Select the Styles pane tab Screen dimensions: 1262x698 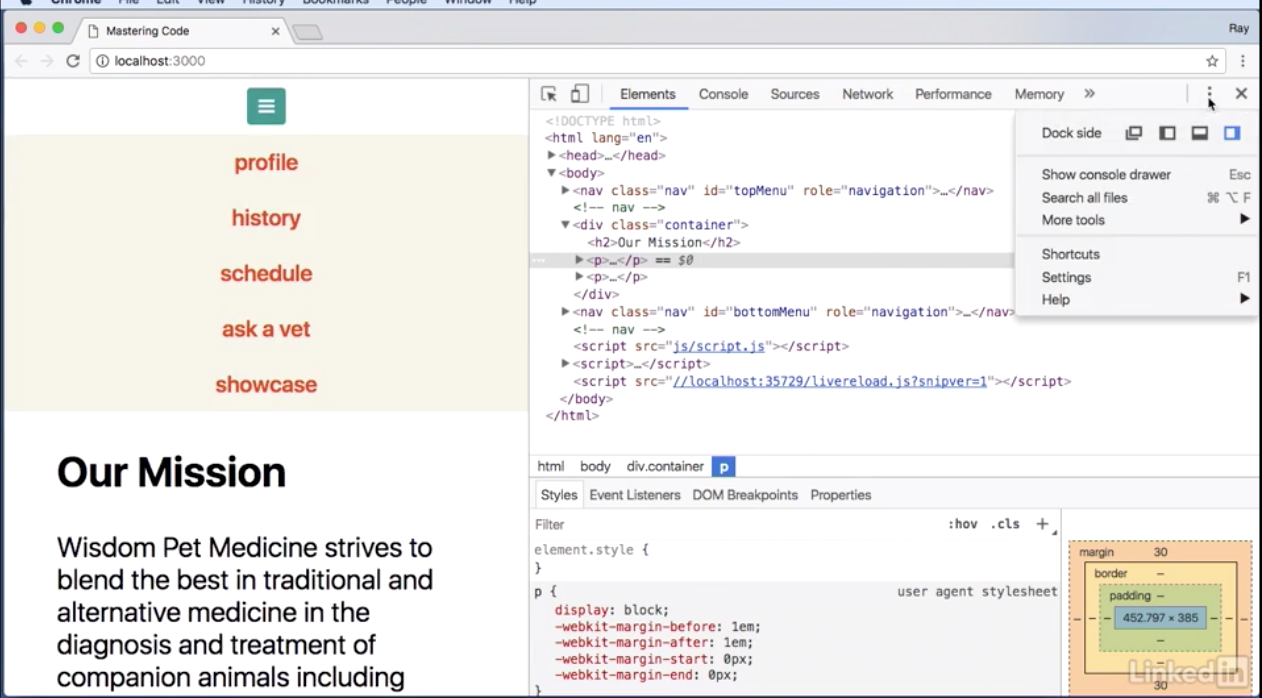click(x=559, y=495)
